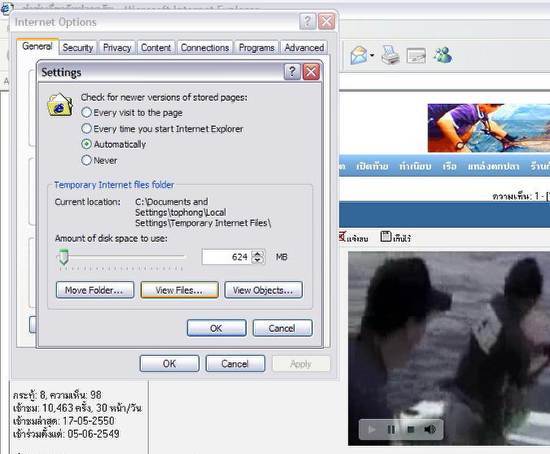
Task: Click Cancel in Internet Options dialog
Action: tap(235, 364)
